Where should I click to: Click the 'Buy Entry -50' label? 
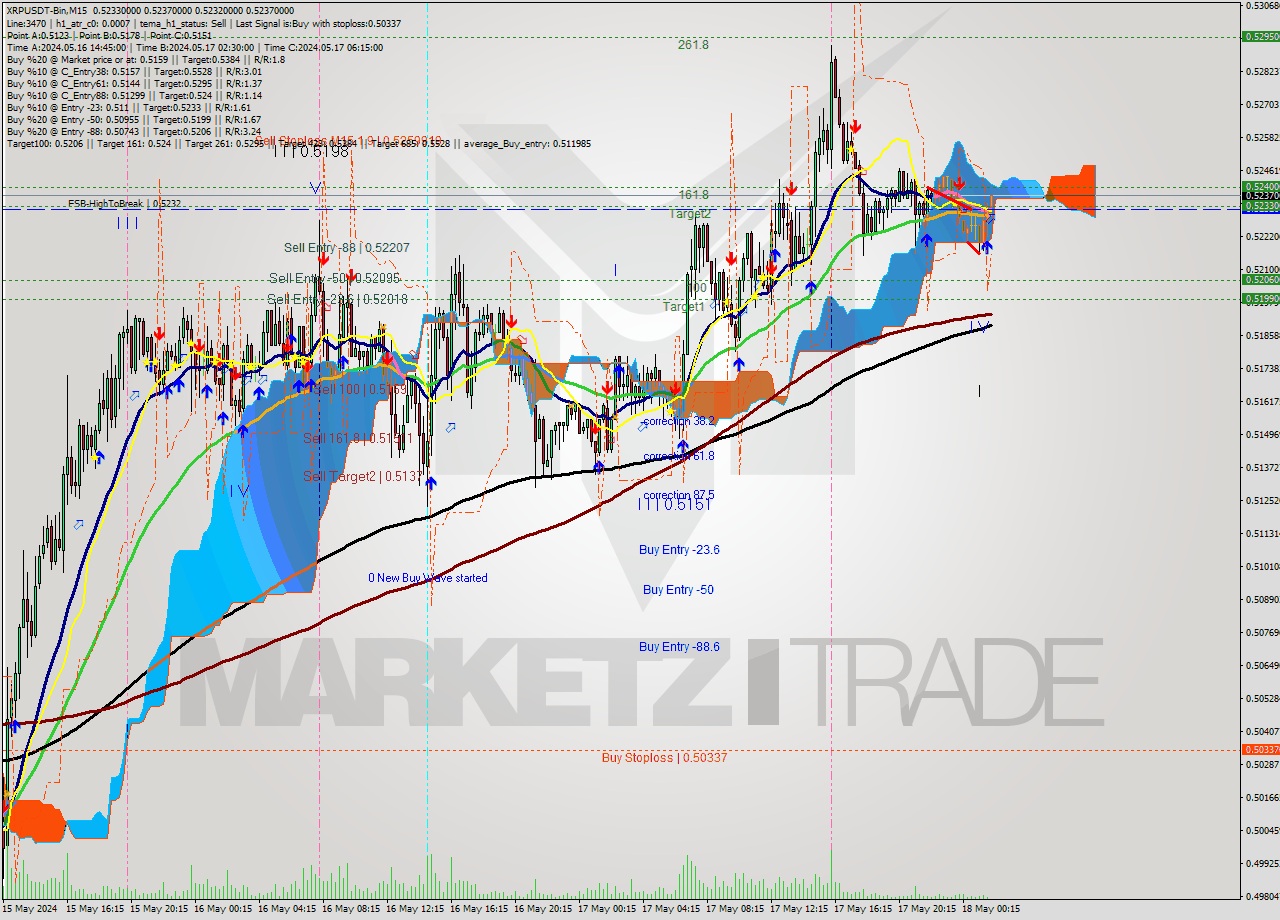click(678, 590)
